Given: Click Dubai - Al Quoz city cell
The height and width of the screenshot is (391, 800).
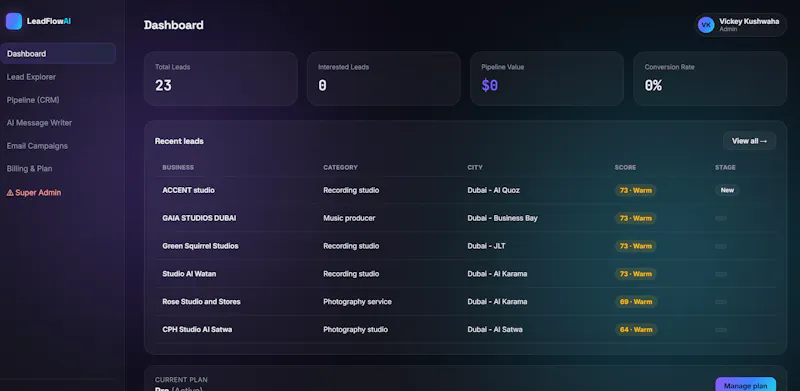Looking at the screenshot, I should pyautogui.click(x=493, y=190).
